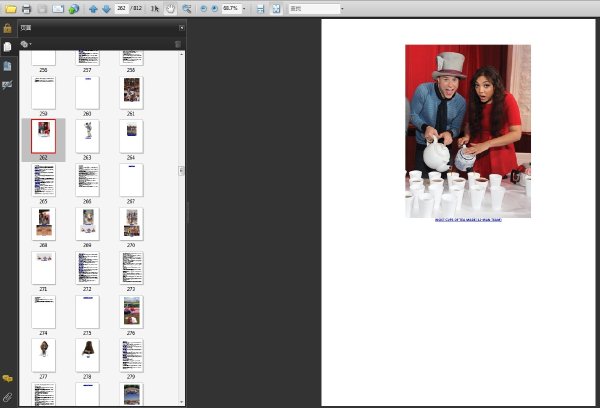600x408 pixels.
Task: Print the document using the printer icon
Action: [26, 8]
